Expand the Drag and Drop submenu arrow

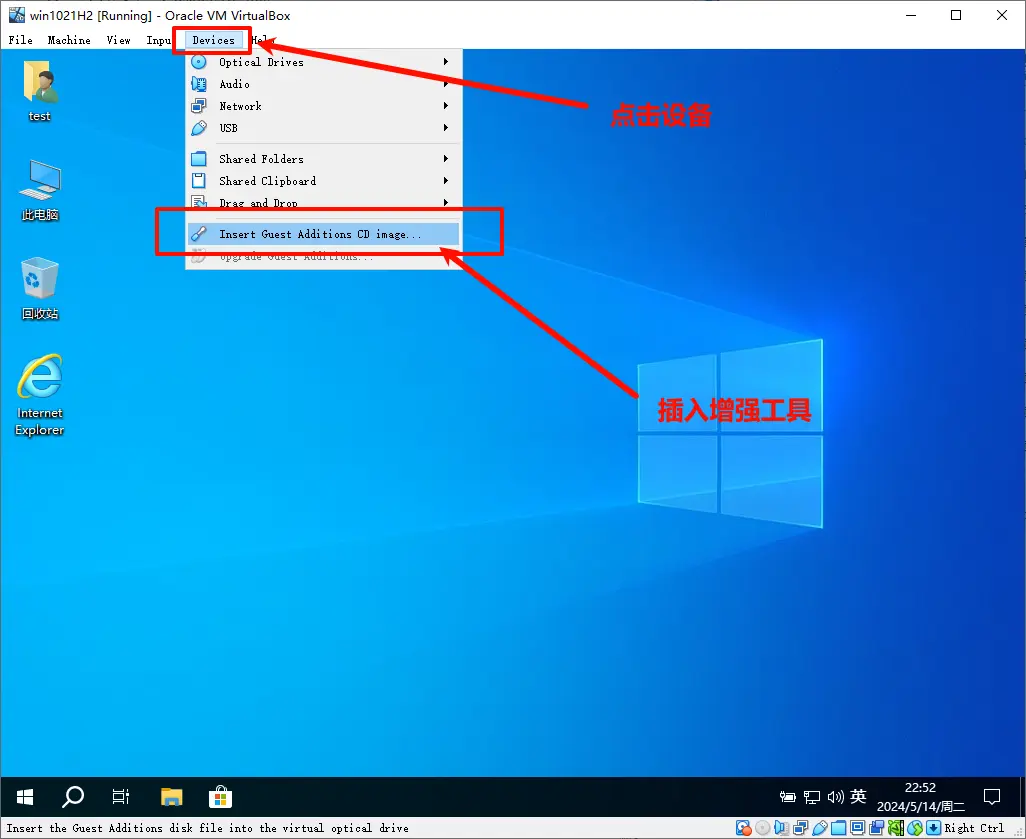[x=446, y=202]
